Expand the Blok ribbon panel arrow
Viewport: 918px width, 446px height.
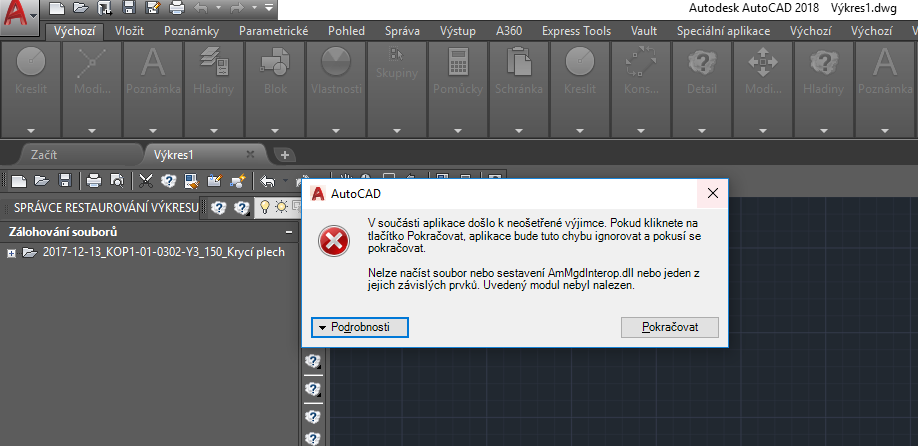[x=275, y=130]
